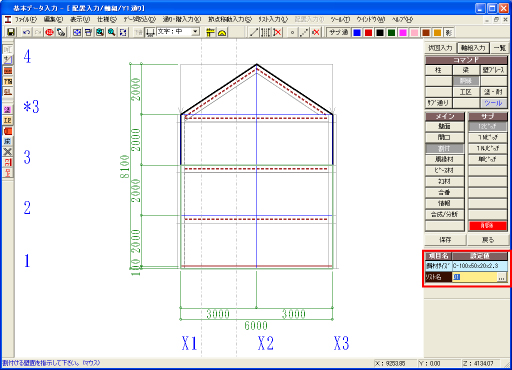This screenshot has width=512, height=370.
Task: Toggle the サブ通 button in toolbar
Action: [x=338, y=32]
